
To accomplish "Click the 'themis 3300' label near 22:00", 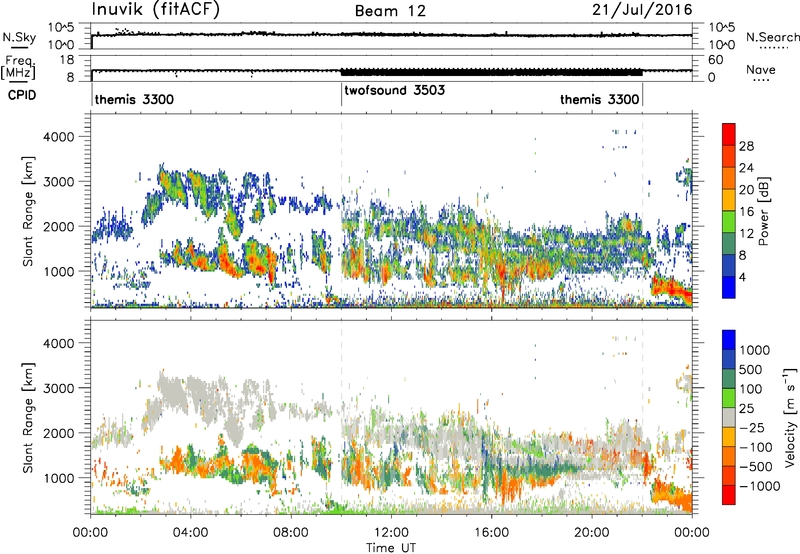I will coord(599,99).
